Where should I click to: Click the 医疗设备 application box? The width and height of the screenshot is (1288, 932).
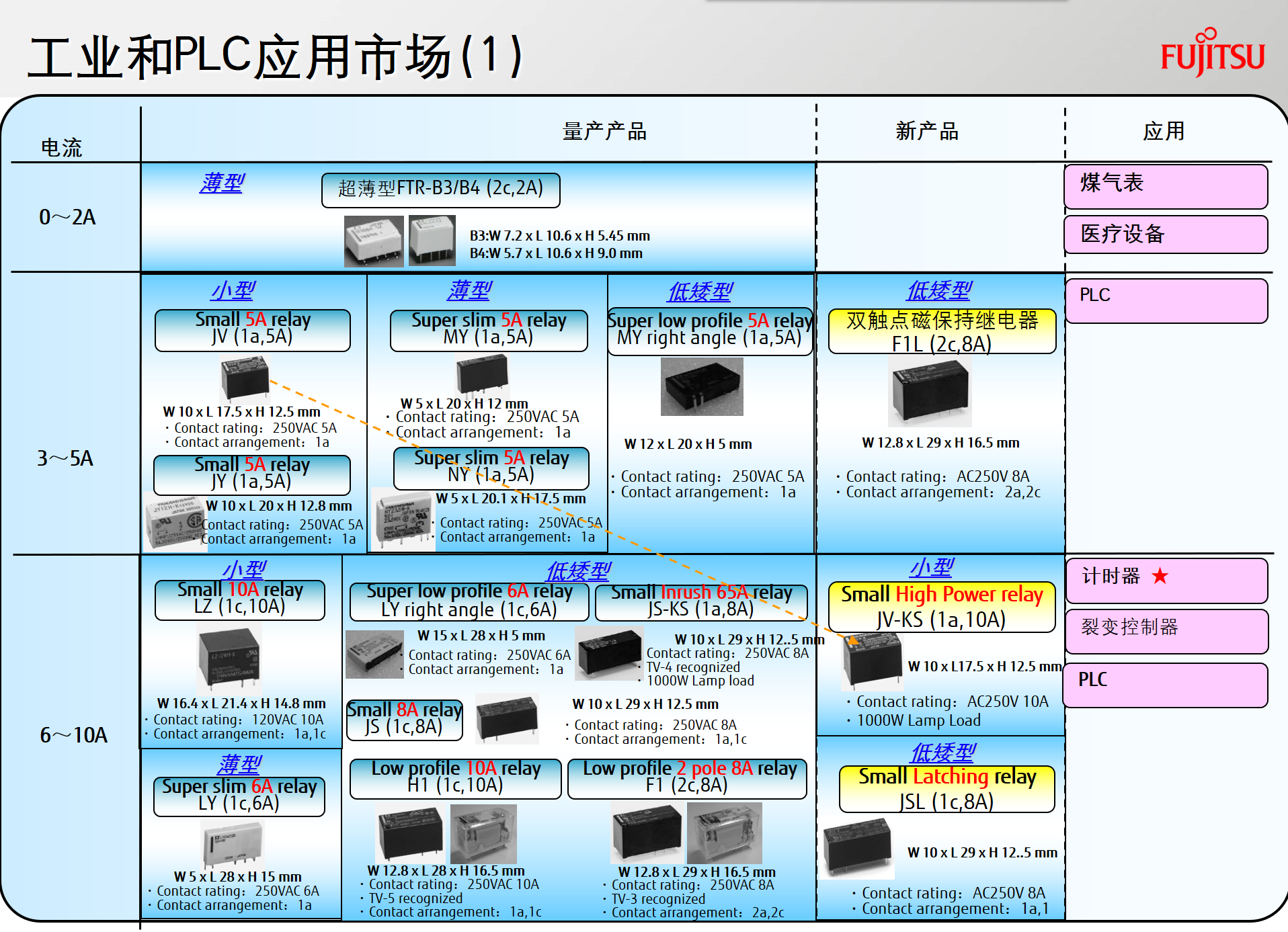(1166, 235)
